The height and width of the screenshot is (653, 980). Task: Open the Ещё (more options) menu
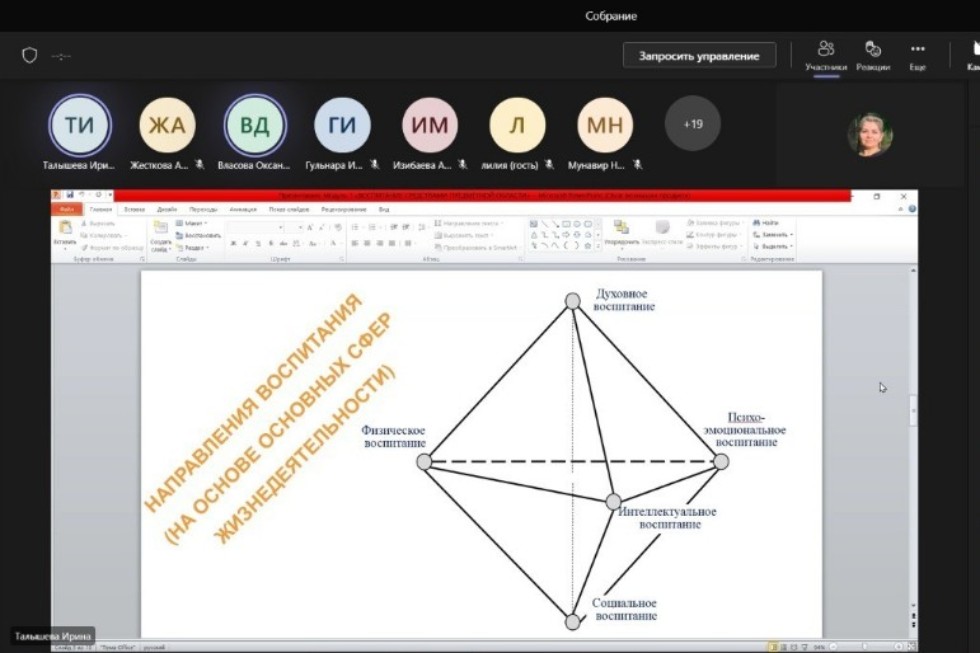click(917, 54)
